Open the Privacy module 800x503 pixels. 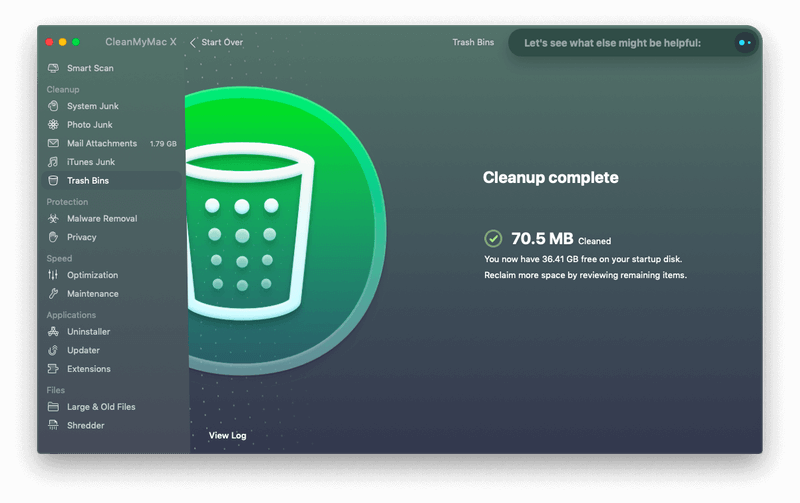82,237
